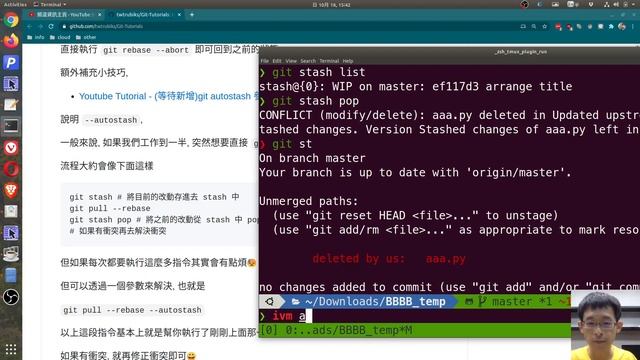Reload the GitHub page in Chrome
Image resolution: width=640 pixels, height=360 pixels.
coord(51,26)
